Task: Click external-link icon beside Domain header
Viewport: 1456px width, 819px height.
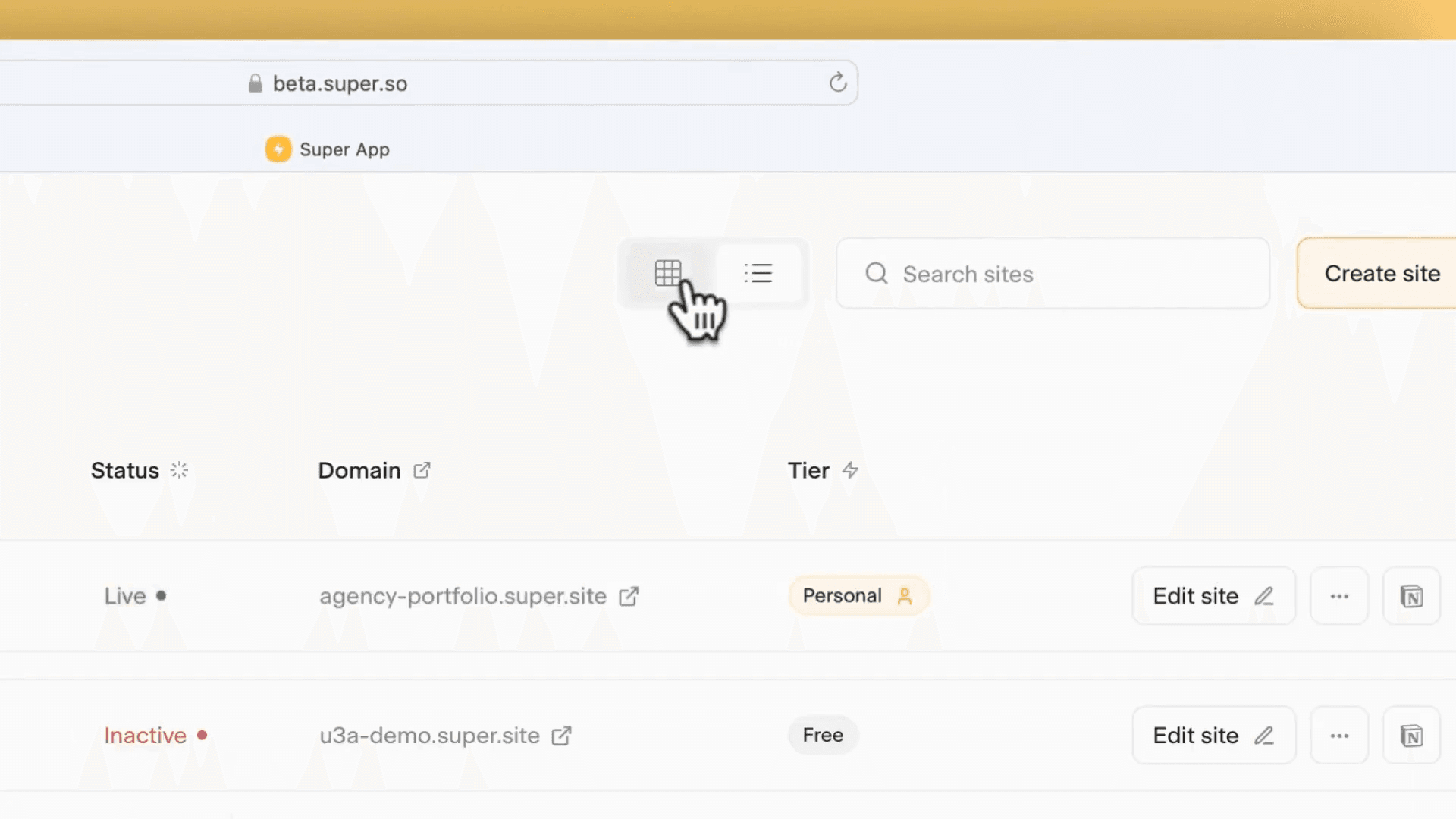Action: [x=422, y=470]
